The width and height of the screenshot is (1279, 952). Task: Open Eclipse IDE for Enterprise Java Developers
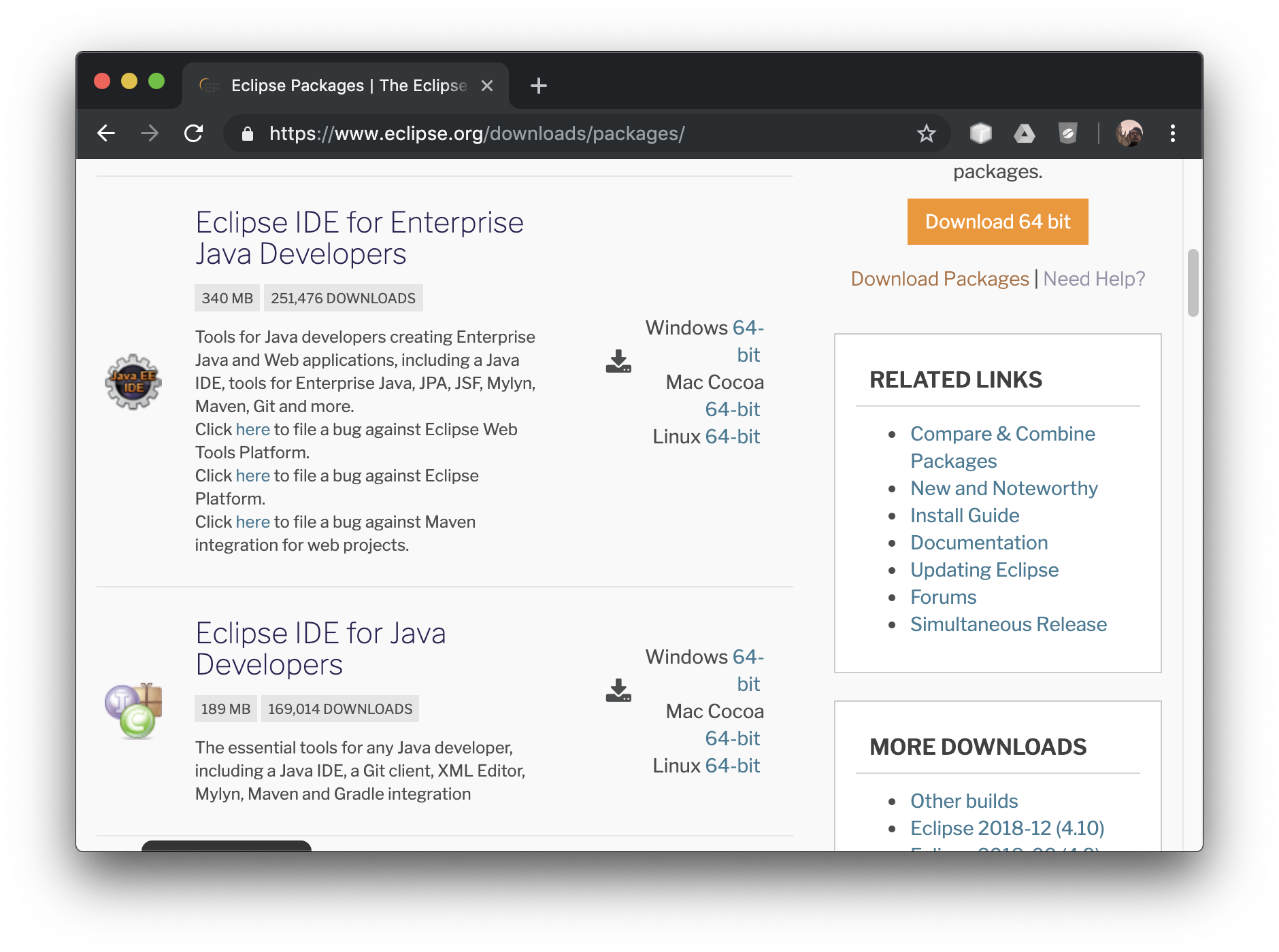click(x=359, y=238)
